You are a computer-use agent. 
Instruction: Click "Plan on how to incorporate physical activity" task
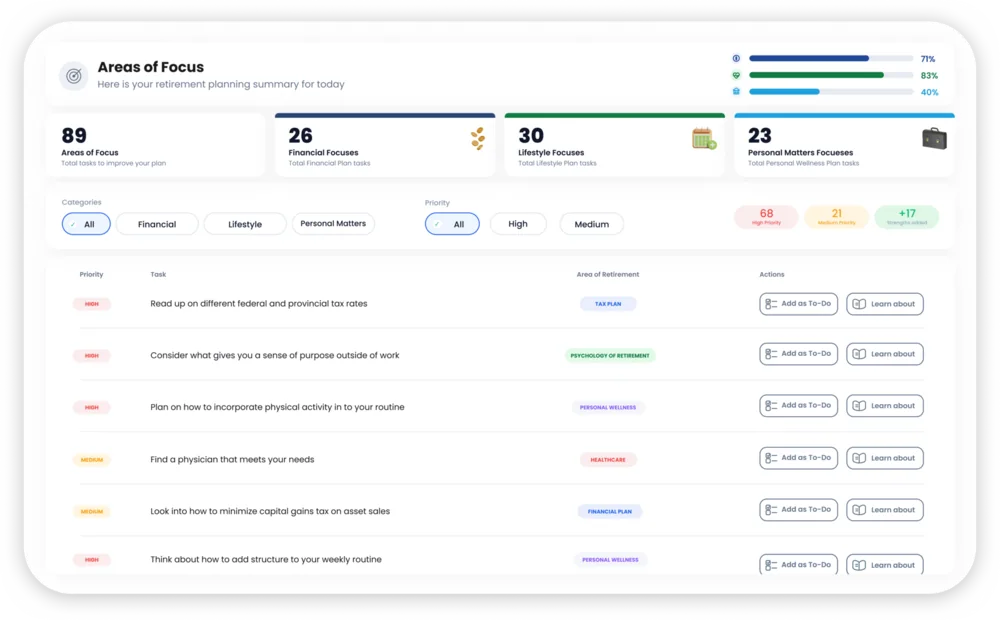[x=277, y=407]
